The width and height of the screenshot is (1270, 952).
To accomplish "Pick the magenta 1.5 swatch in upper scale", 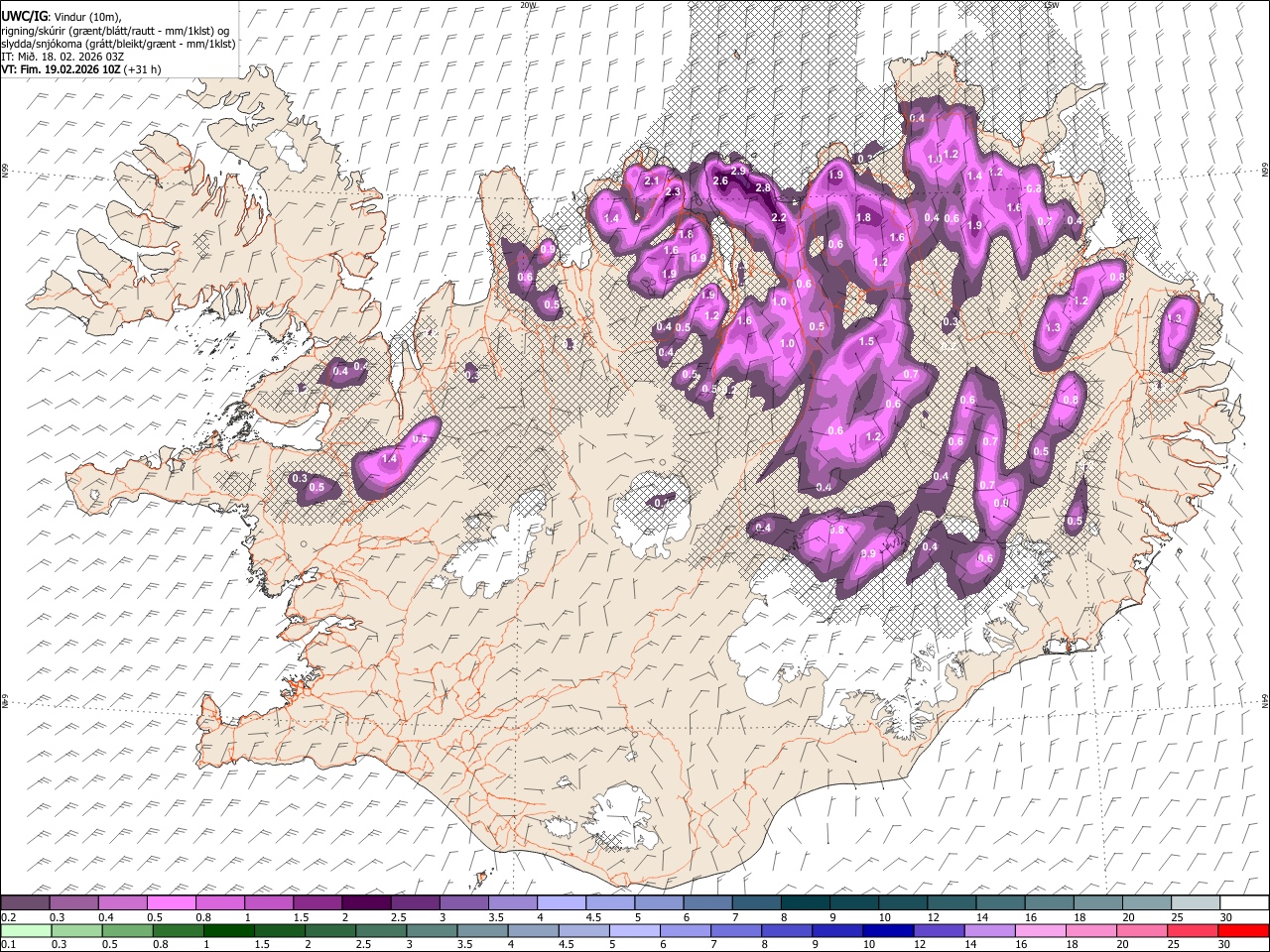I will [317, 903].
